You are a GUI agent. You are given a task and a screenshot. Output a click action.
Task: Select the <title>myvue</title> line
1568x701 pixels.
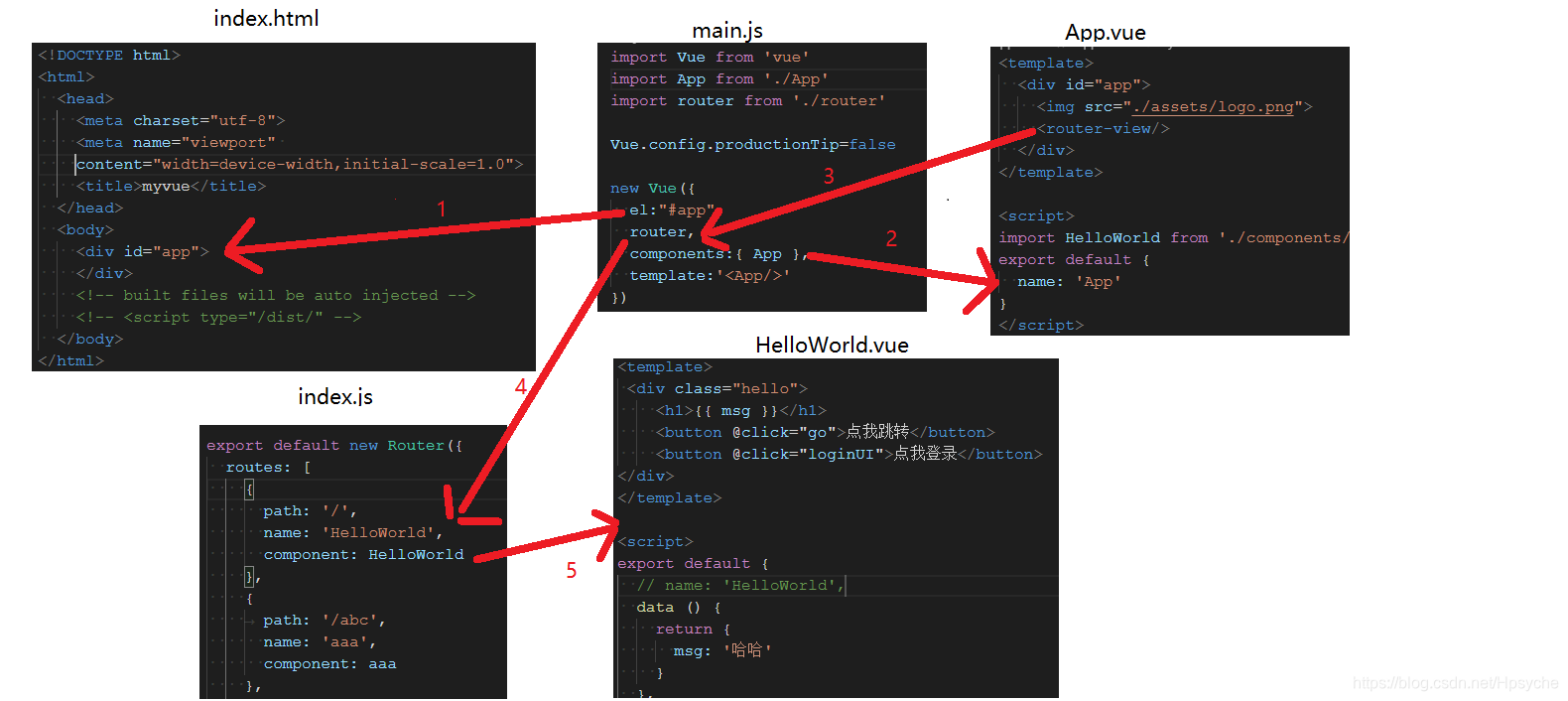pos(171,187)
